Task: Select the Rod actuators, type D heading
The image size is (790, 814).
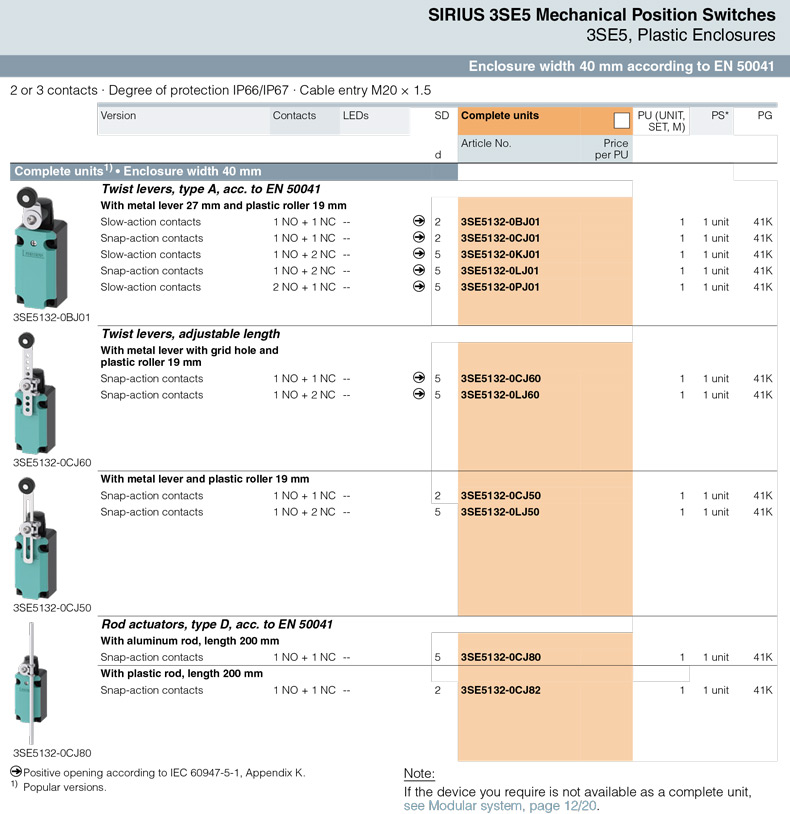Action: [217, 624]
